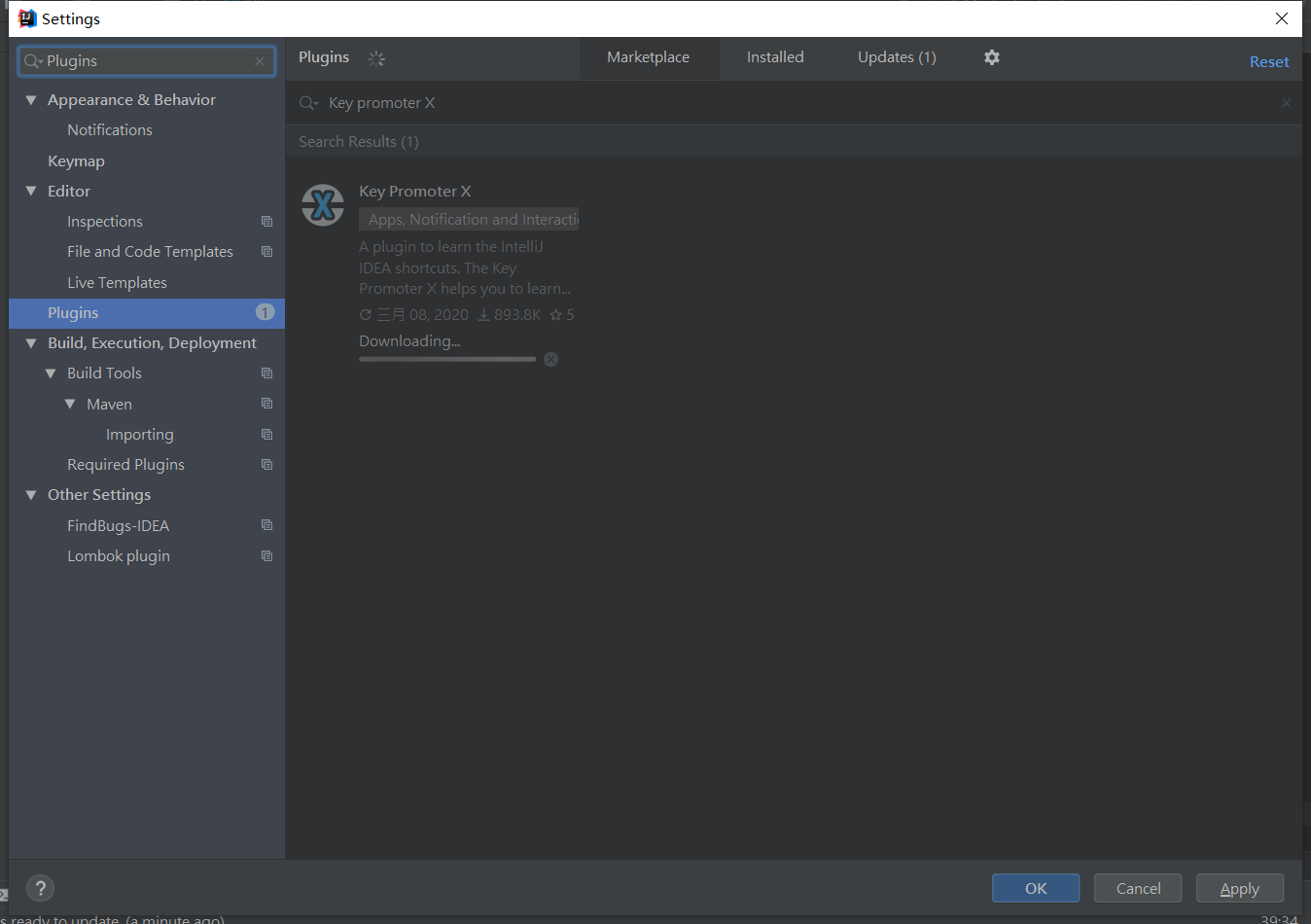Close the Settings dialog window
1311x924 pixels.
[x=1282, y=18]
